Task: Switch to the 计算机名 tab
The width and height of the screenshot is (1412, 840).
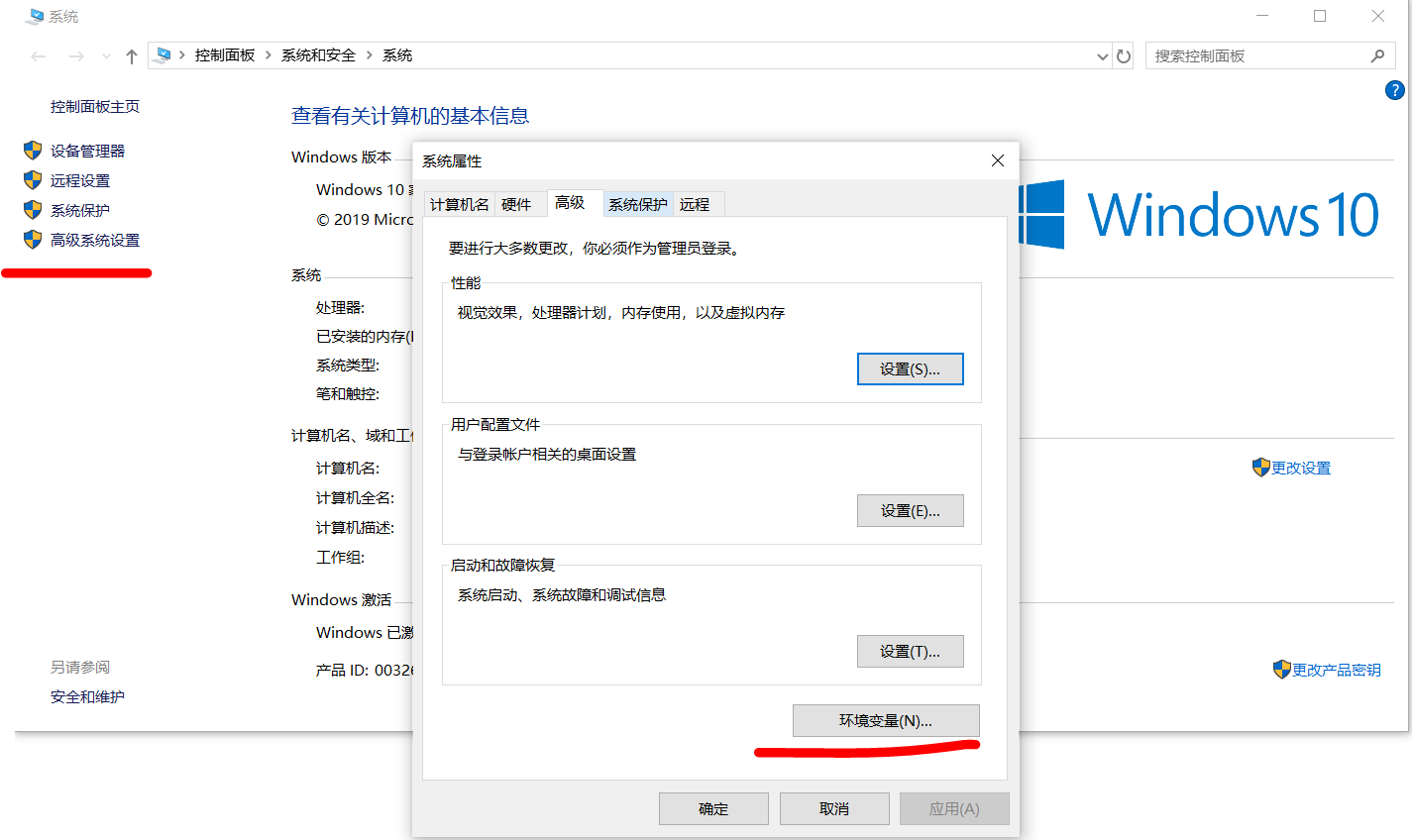Action: coord(459,204)
